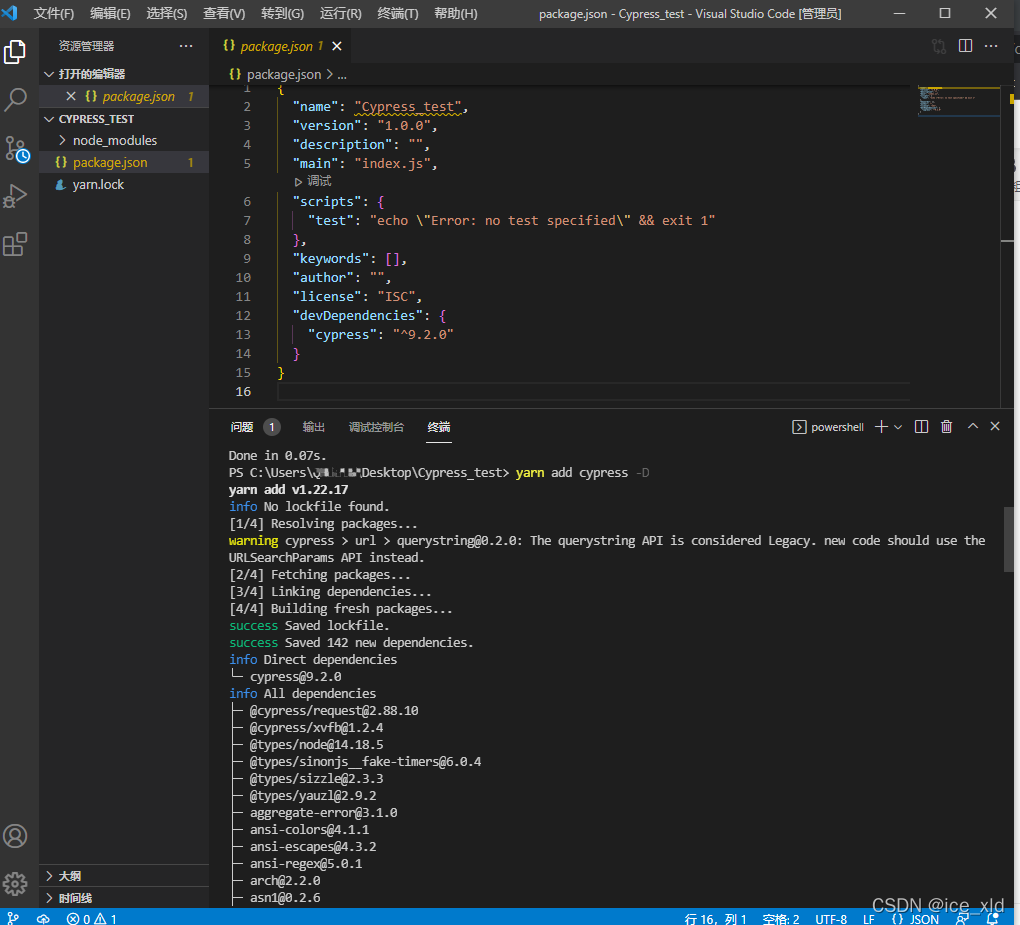Open the Source Control view icon
The height and width of the screenshot is (925, 1020).
16,149
